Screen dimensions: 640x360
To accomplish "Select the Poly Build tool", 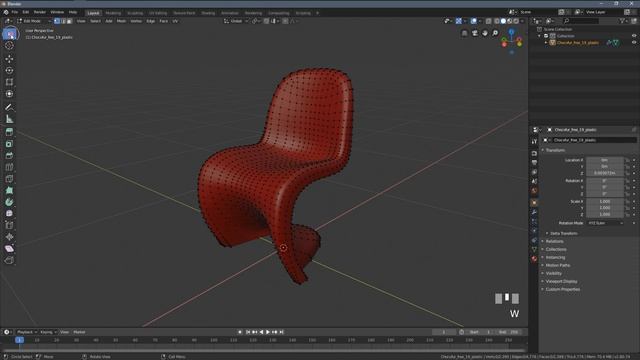I will point(9,191).
